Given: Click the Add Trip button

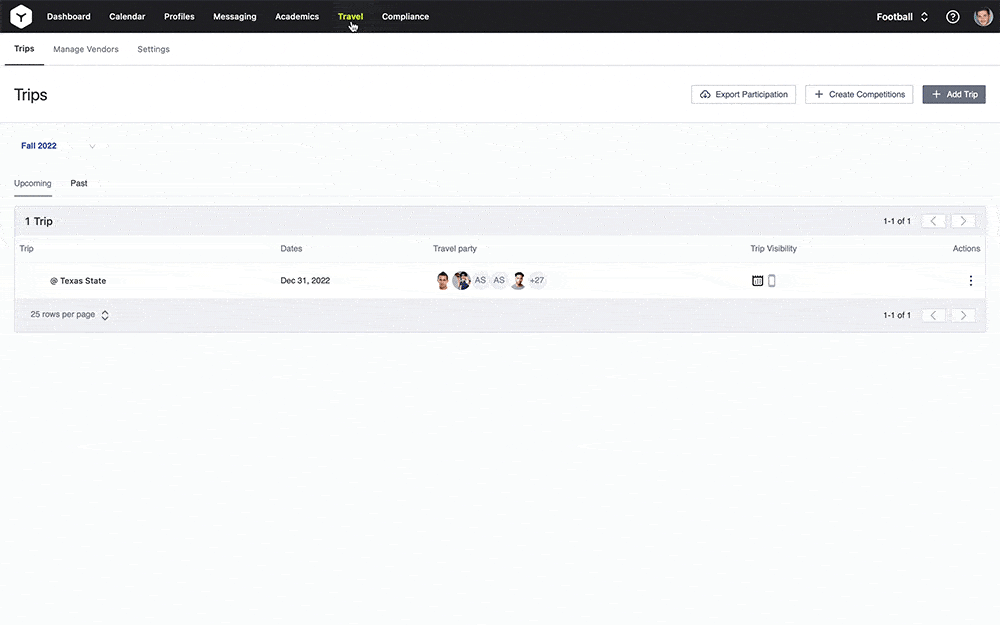Looking at the screenshot, I should [954, 94].
